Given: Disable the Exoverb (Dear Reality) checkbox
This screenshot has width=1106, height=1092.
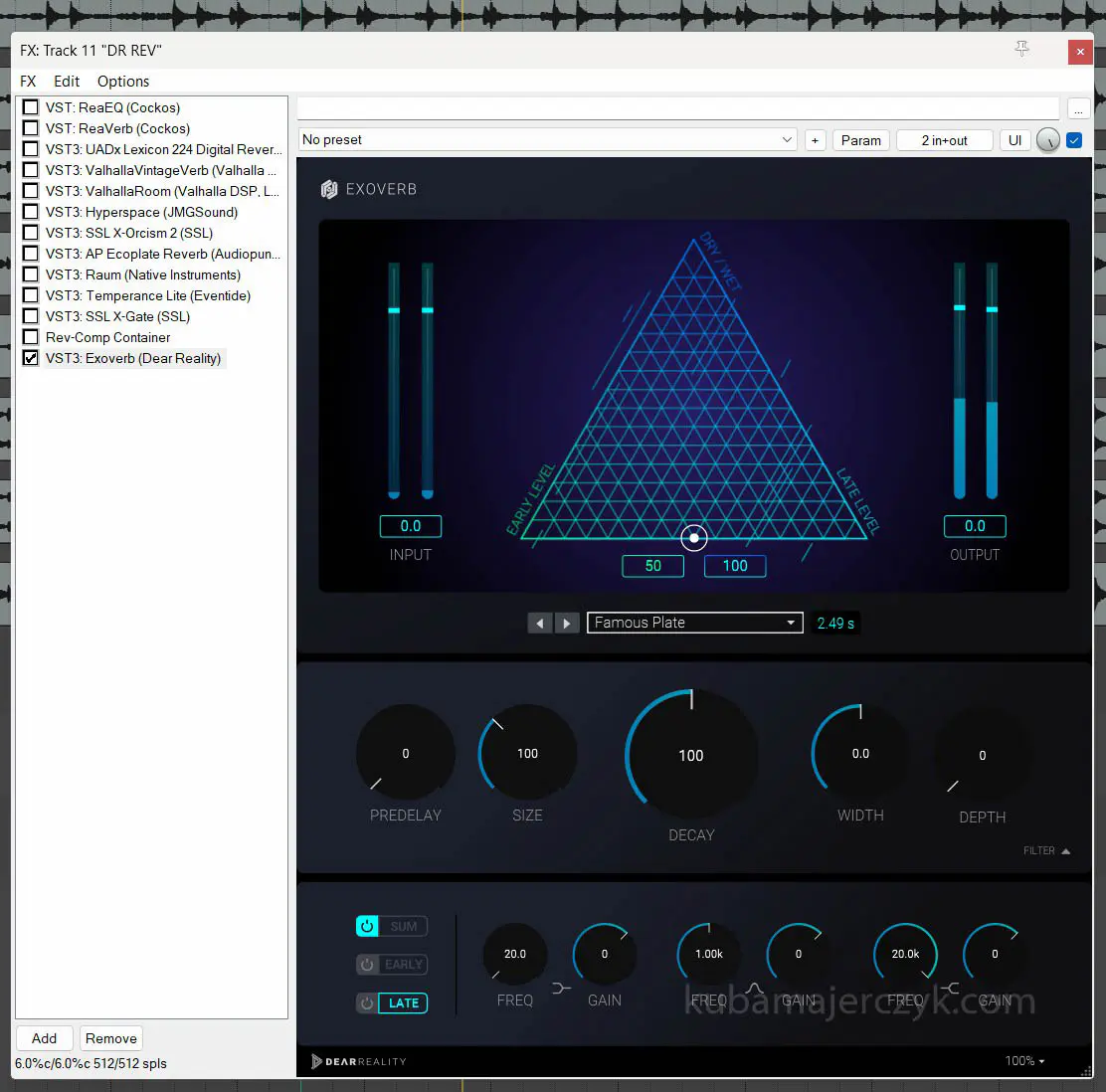Looking at the screenshot, I should [x=31, y=358].
